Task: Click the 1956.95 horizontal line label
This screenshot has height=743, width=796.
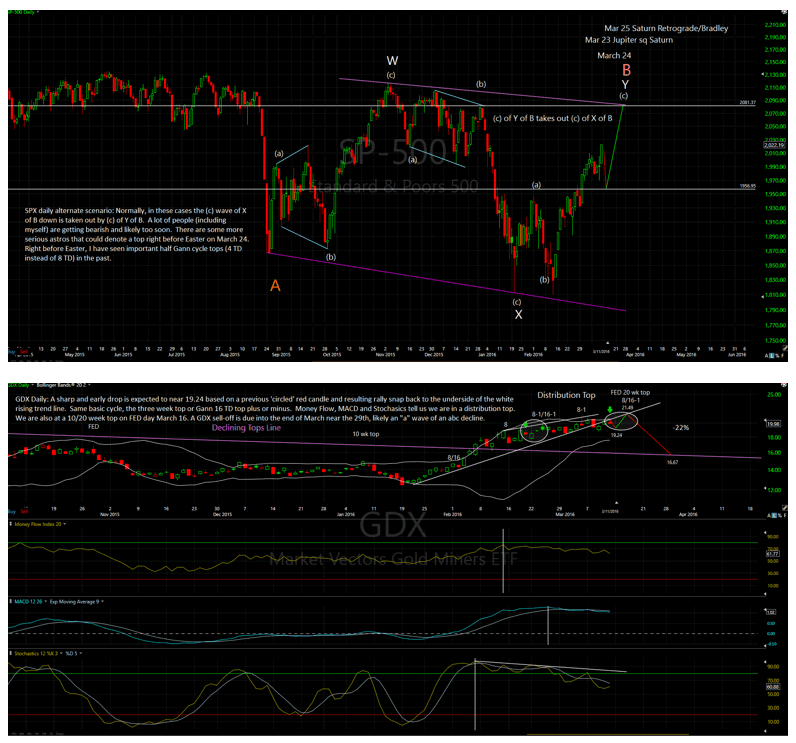Action: pos(748,186)
